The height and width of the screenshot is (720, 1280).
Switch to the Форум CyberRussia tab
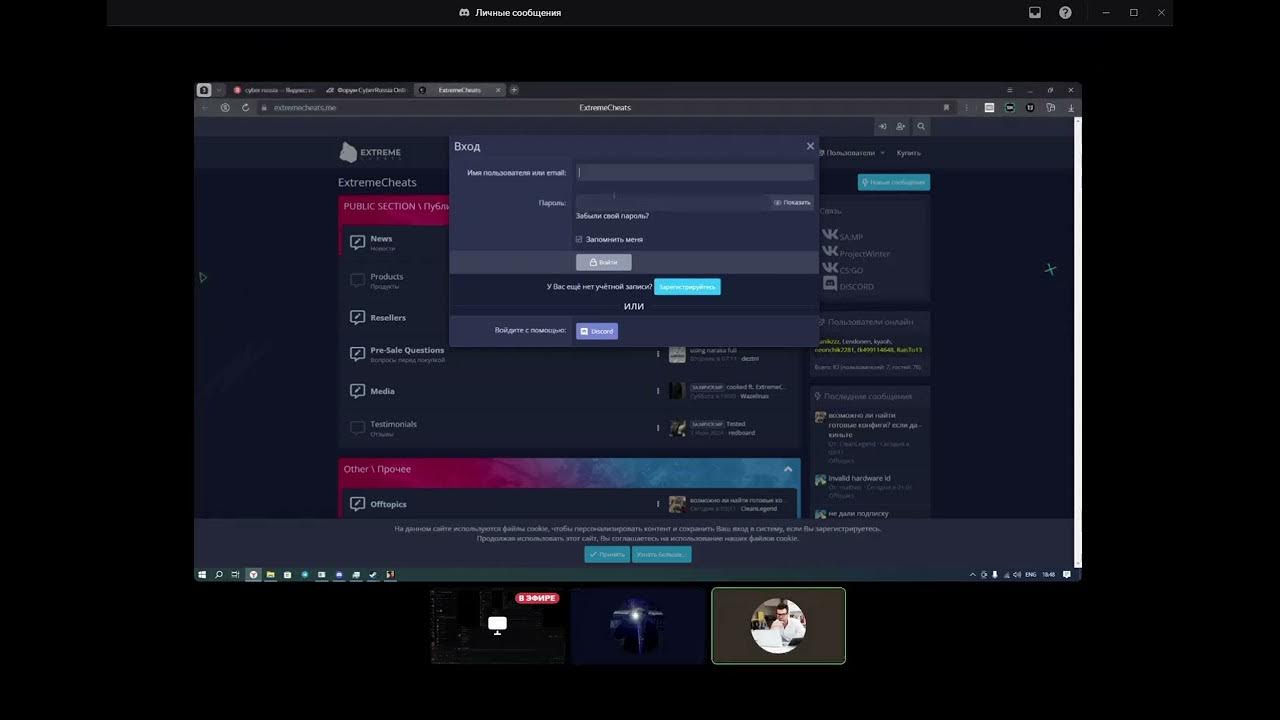(x=366, y=90)
